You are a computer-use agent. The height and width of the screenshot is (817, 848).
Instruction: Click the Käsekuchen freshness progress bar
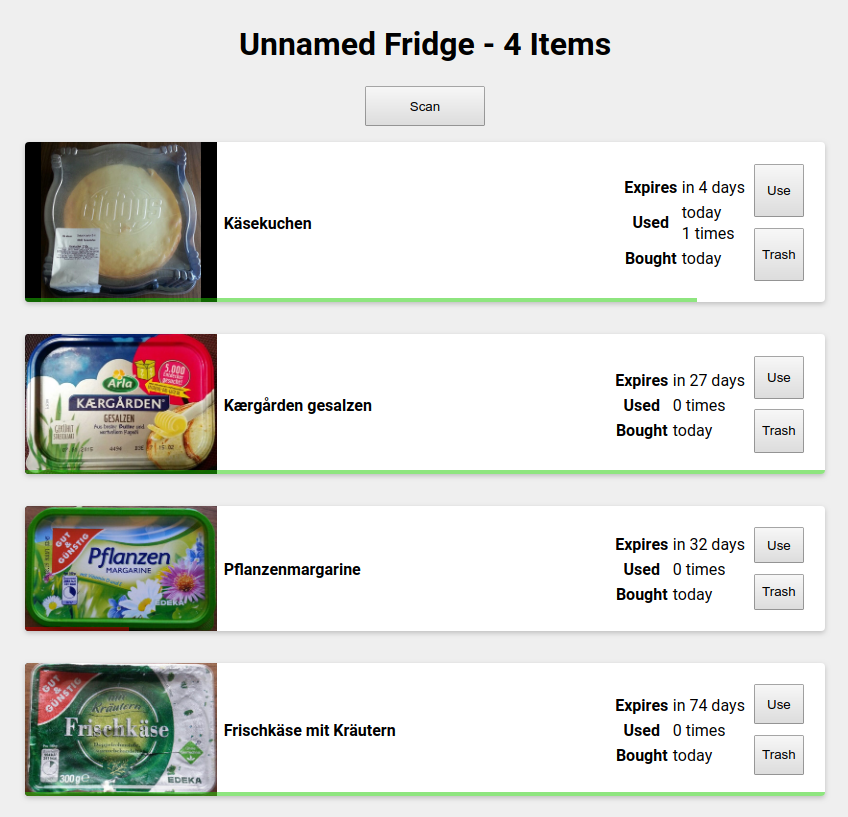click(x=360, y=297)
